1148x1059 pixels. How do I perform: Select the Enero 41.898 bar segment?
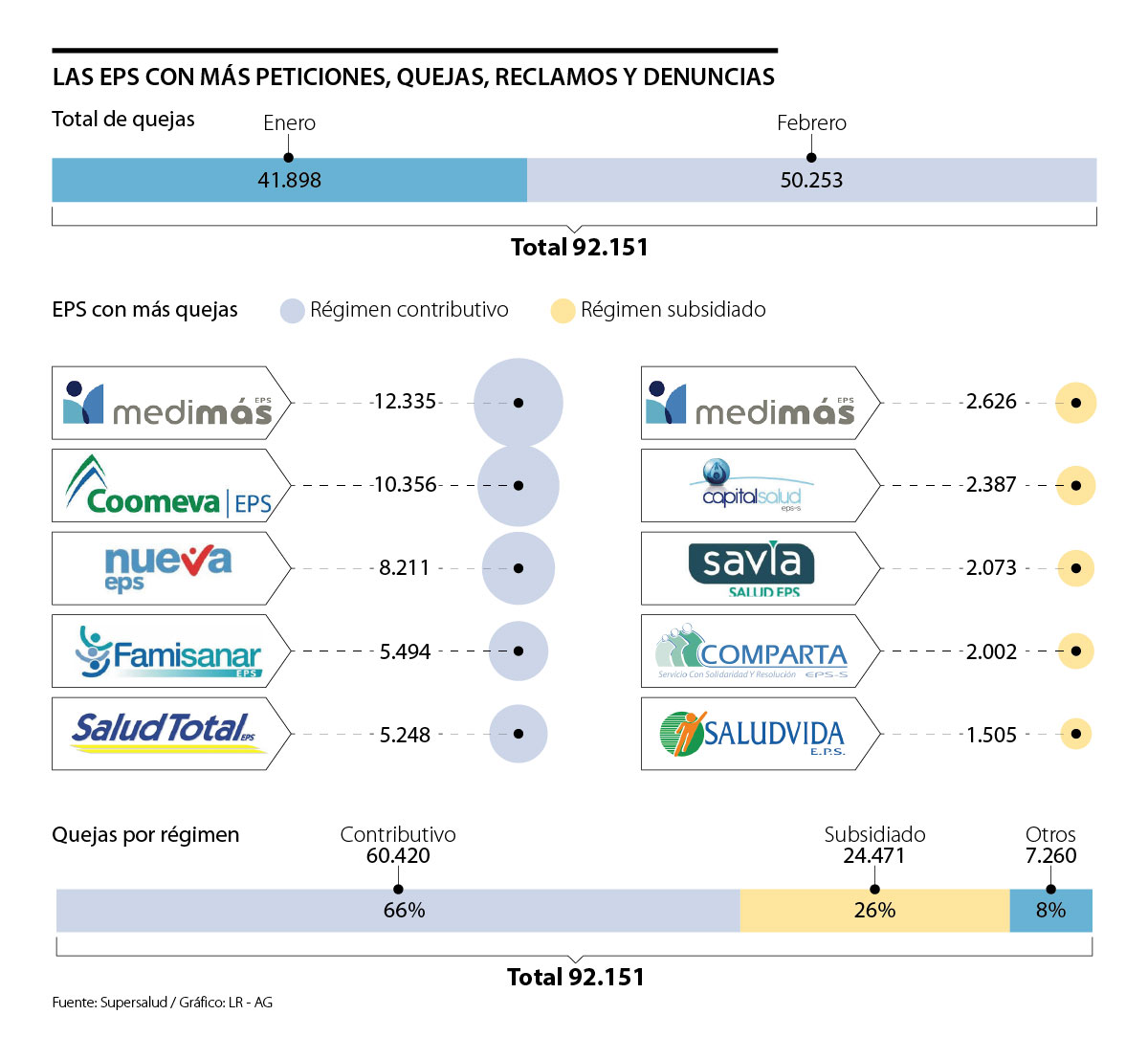pyautogui.click(x=289, y=180)
